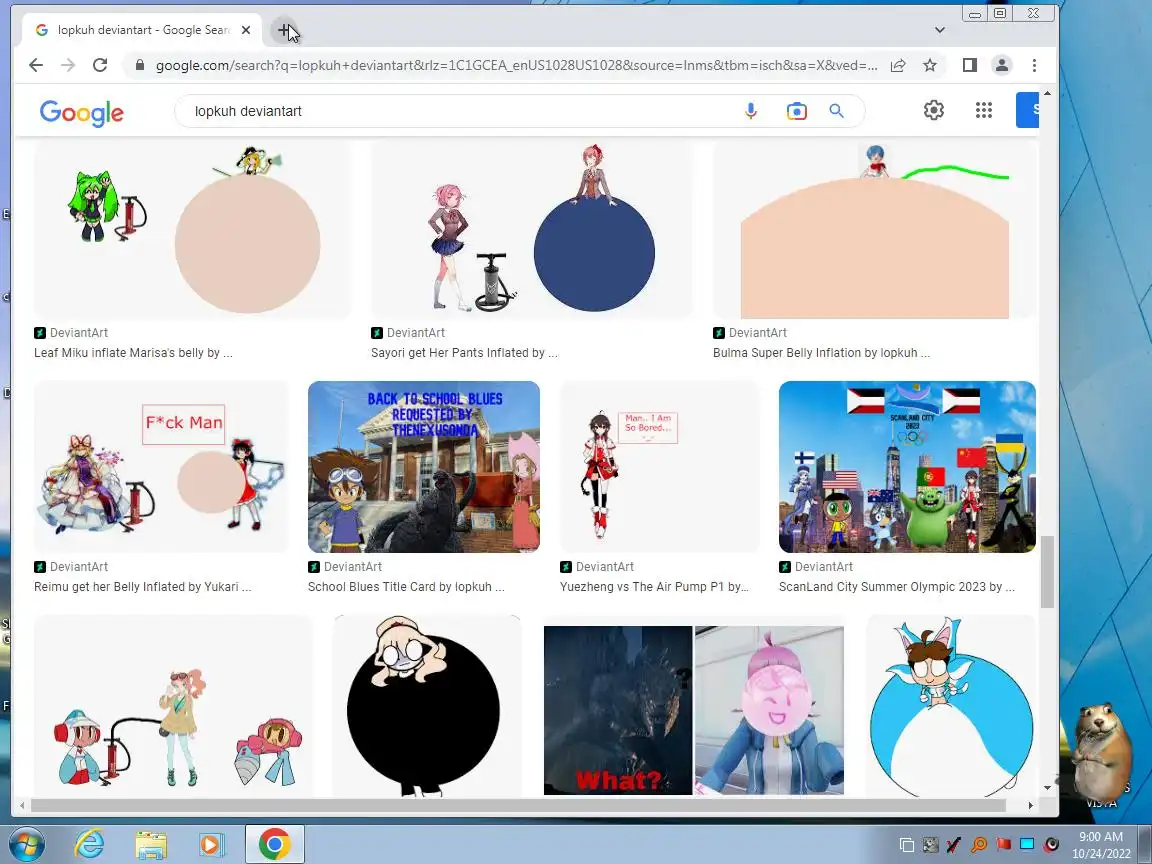Open Google quick settings gear
1152x864 pixels.
point(934,110)
